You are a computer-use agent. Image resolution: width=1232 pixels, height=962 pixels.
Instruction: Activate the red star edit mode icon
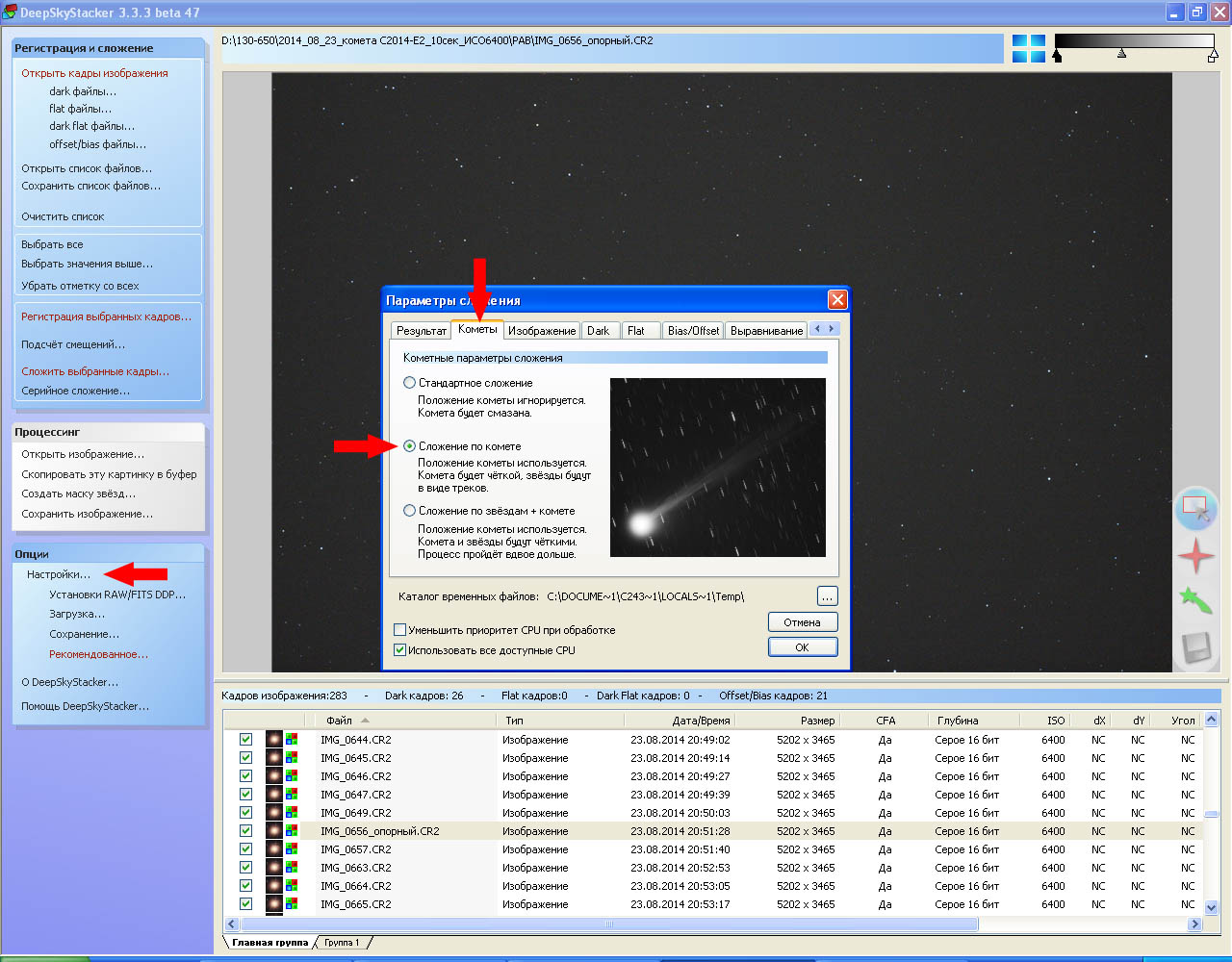1195,555
